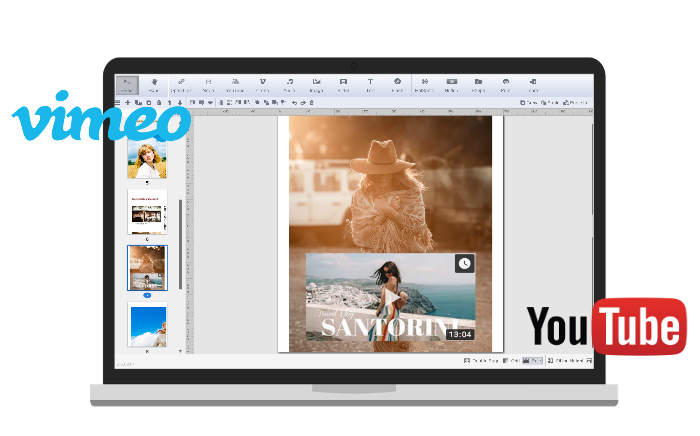Play the Santorini video
The width and height of the screenshot is (700, 436).
390,300
